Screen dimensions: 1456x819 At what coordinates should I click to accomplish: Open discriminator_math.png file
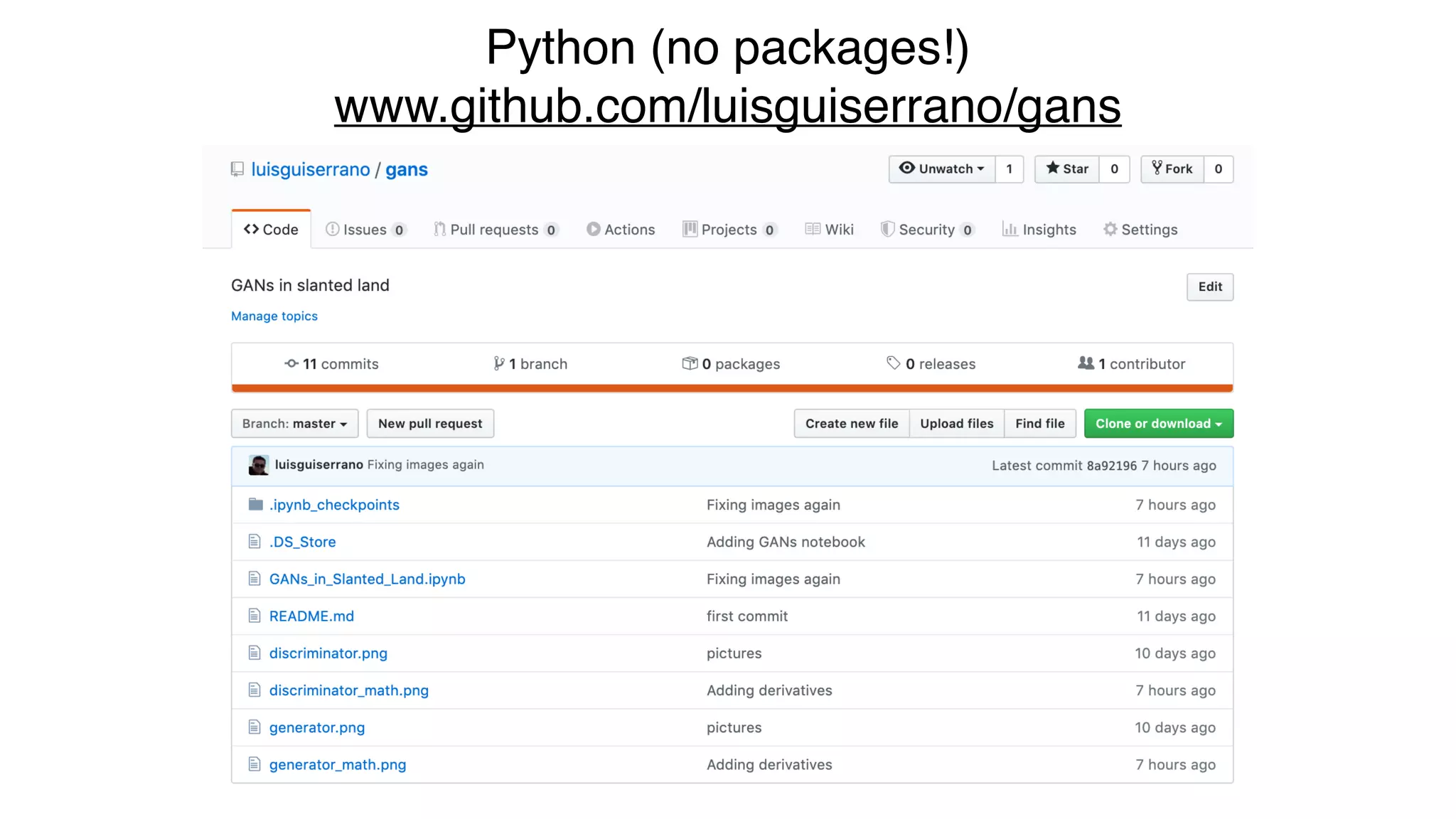click(x=348, y=690)
